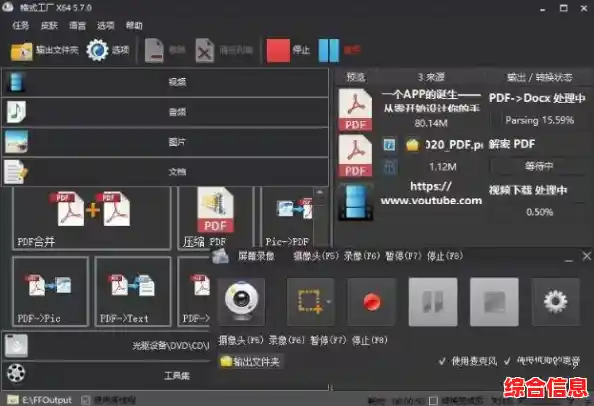Click the 80.14M file size text
The height and width of the screenshot is (406, 594).
[431, 123]
